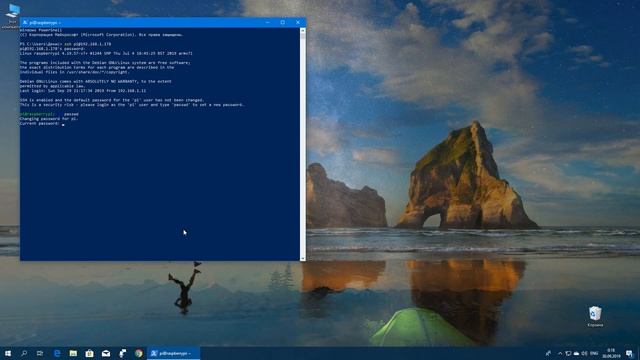Open the This PC desktop icon
Viewport: 640px width, 360px height.
pyautogui.click(x=13, y=16)
